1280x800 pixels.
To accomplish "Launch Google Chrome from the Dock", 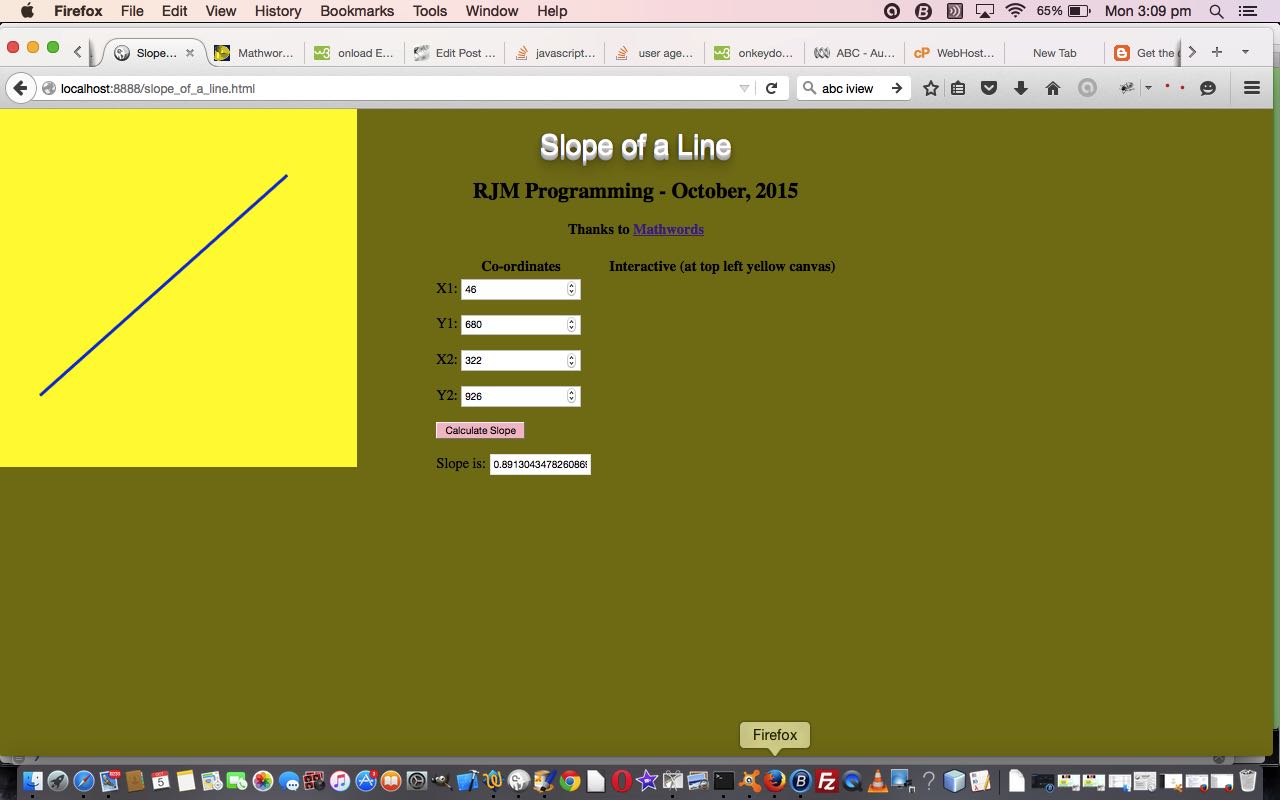I will click(x=570, y=781).
